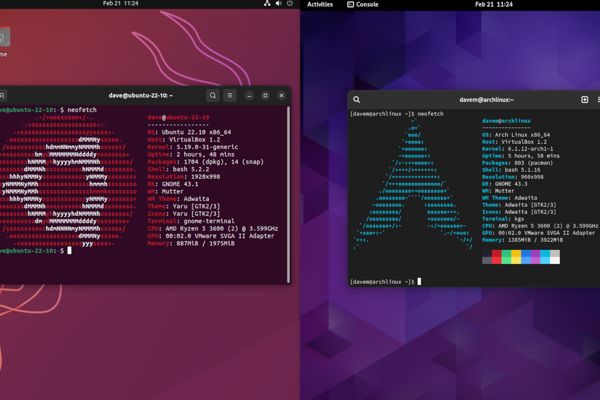Click the 'Kernel: 5.19.0-31-generic' line
The width and height of the screenshot is (600, 400).
192,147
